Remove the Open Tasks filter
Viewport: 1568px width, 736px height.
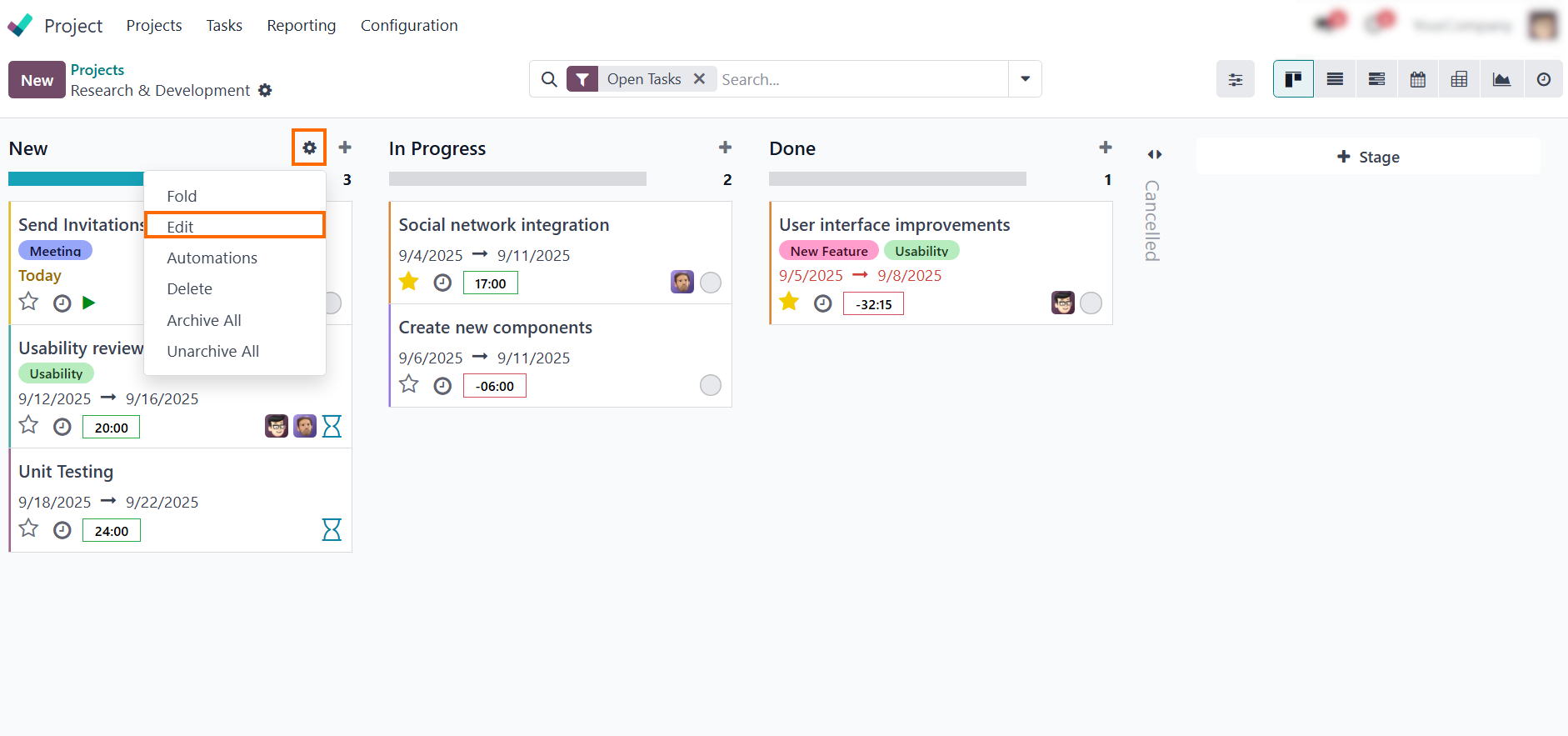pyautogui.click(x=700, y=79)
